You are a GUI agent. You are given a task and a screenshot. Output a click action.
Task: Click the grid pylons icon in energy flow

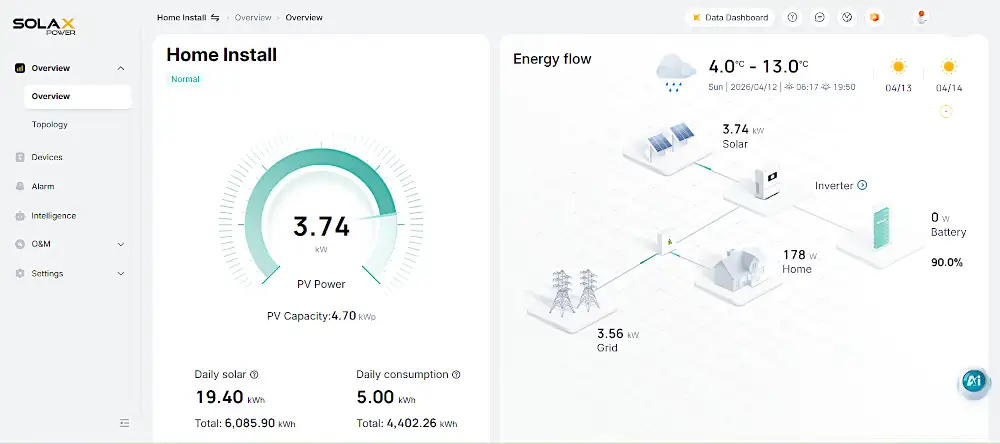(x=574, y=291)
